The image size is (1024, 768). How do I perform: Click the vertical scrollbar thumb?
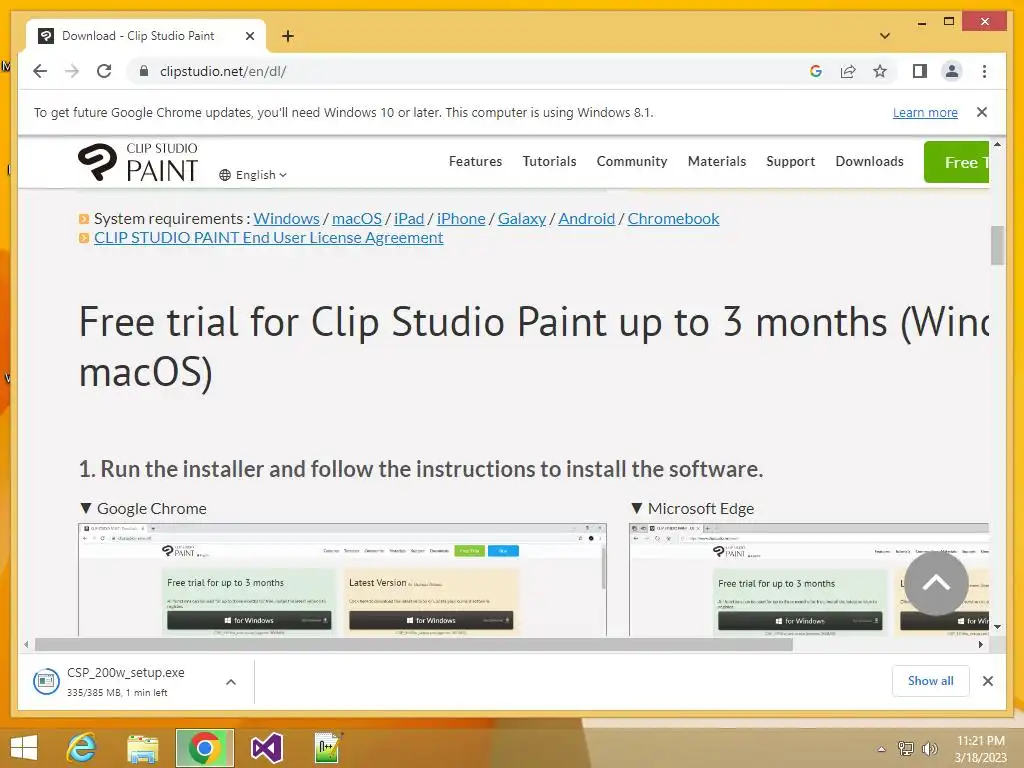pos(997,245)
